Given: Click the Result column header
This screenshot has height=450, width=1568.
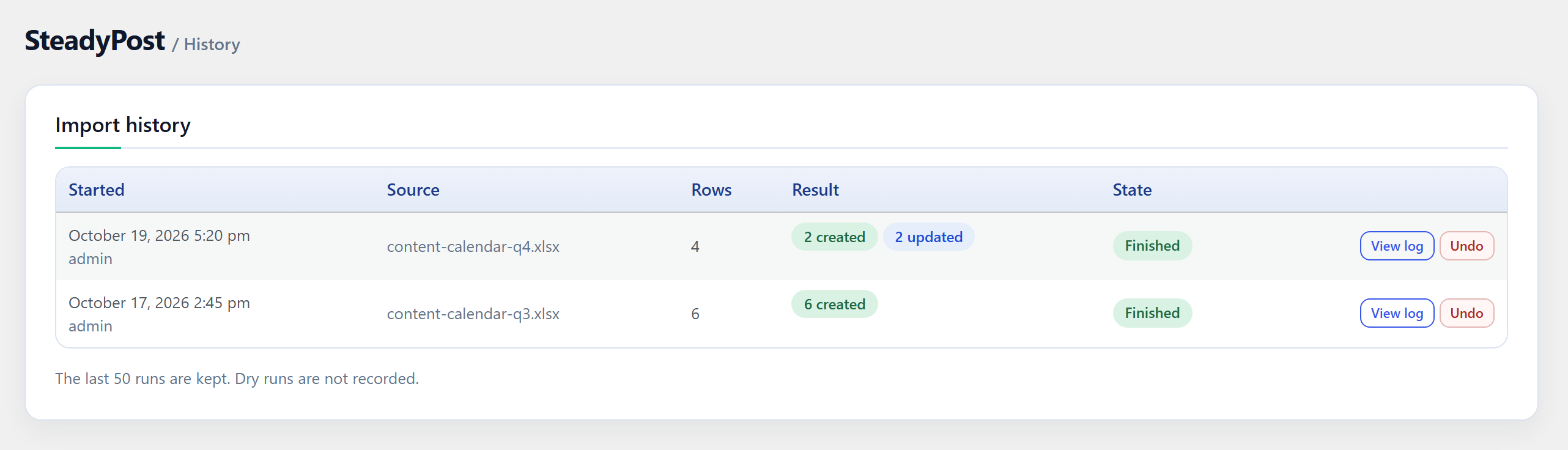Looking at the screenshot, I should (815, 190).
